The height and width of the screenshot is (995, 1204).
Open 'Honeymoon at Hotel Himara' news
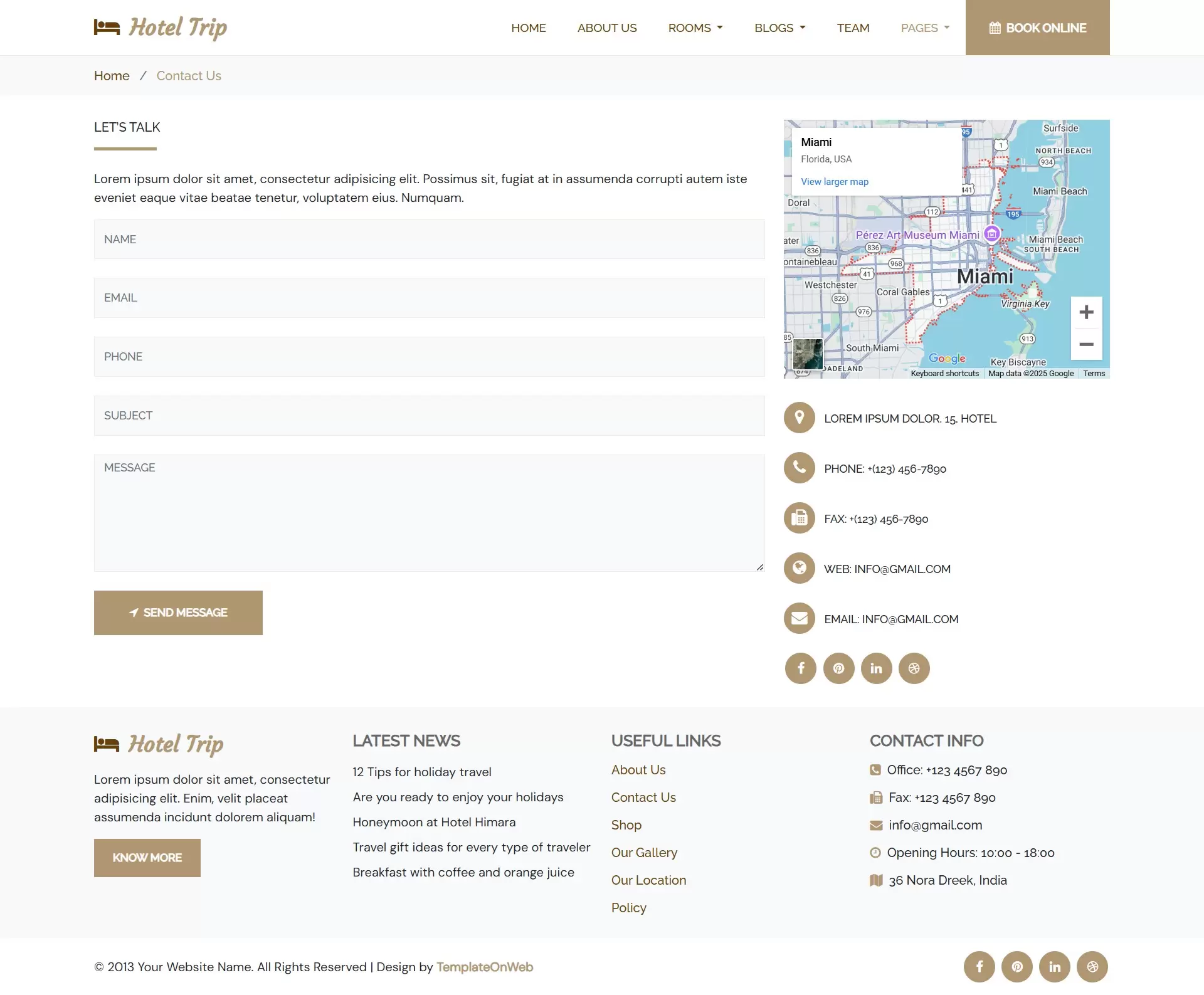click(434, 822)
